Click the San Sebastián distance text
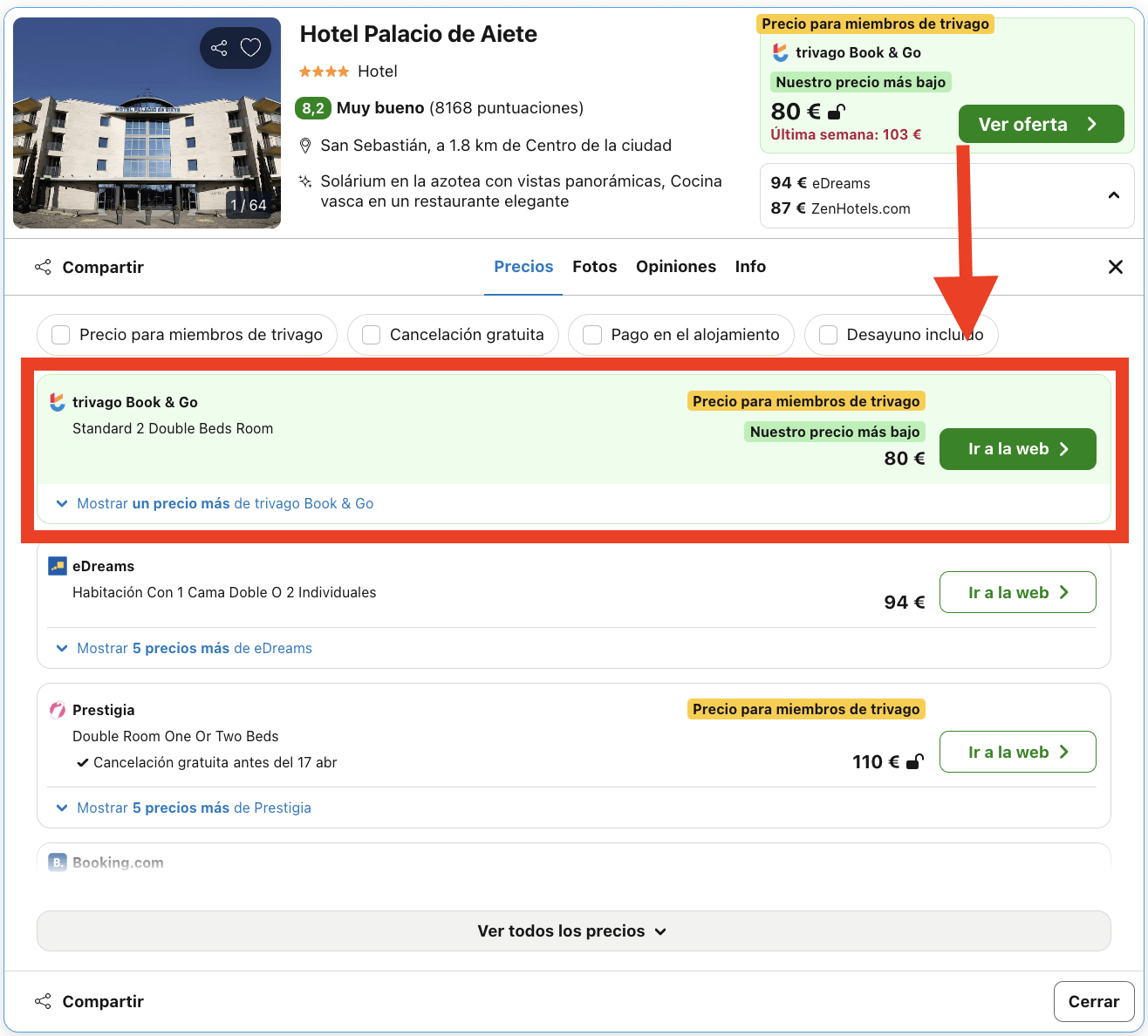 point(496,146)
